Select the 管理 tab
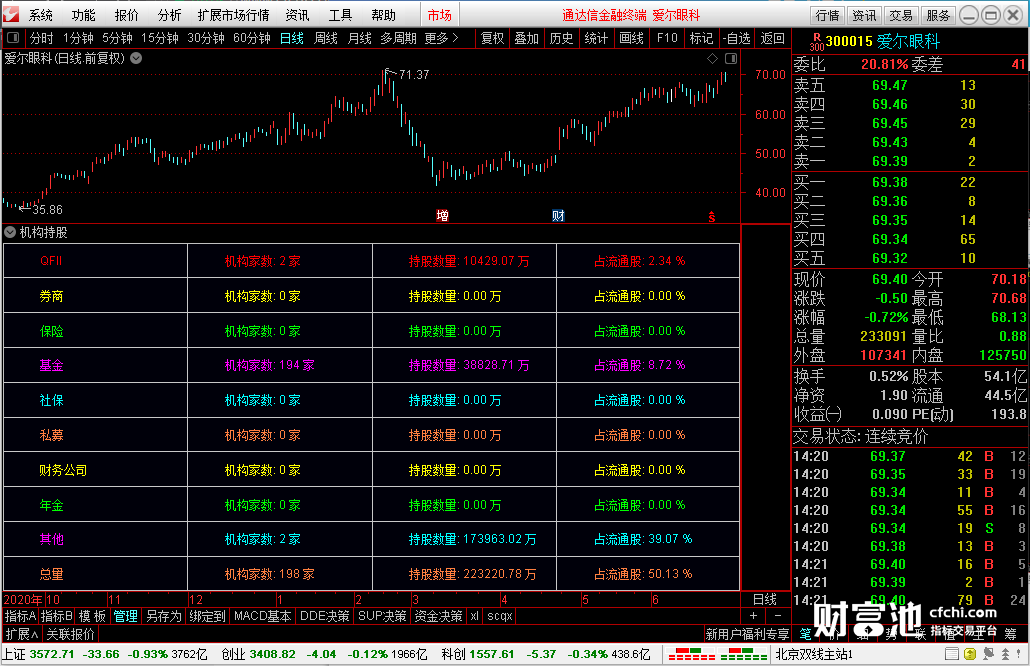This screenshot has width=1030, height=666. coord(125,616)
